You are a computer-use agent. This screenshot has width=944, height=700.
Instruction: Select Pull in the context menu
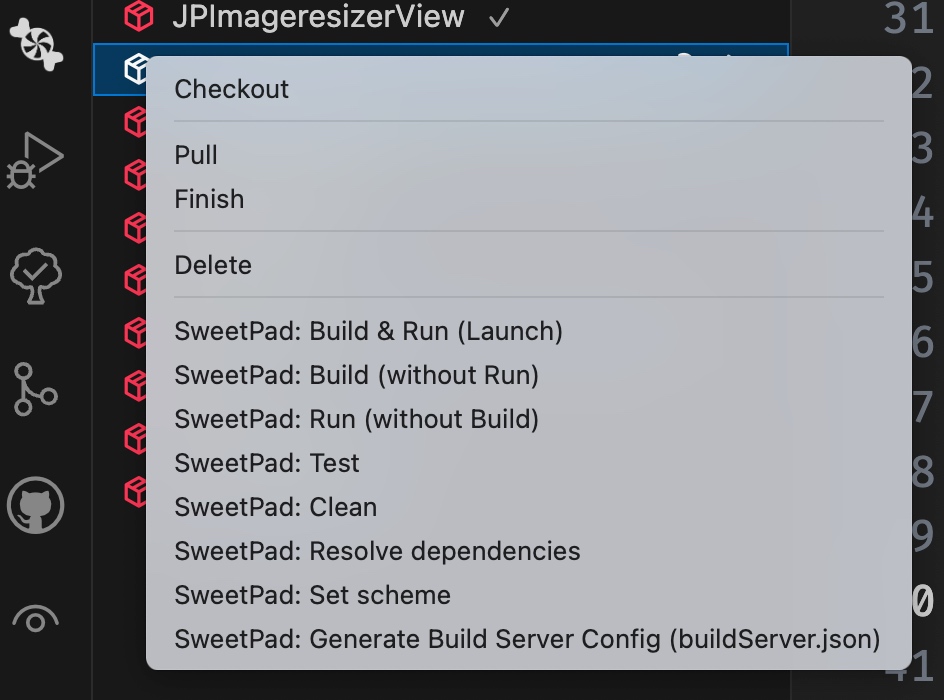pyautogui.click(x=196, y=155)
